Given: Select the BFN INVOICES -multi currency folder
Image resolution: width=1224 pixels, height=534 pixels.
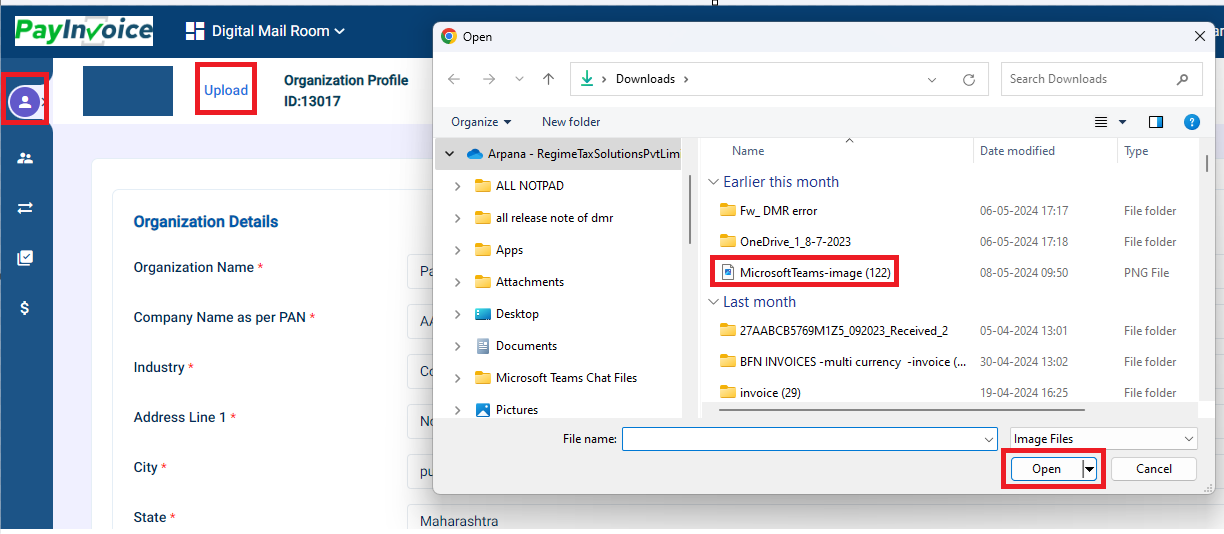Looking at the screenshot, I should tap(842, 362).
